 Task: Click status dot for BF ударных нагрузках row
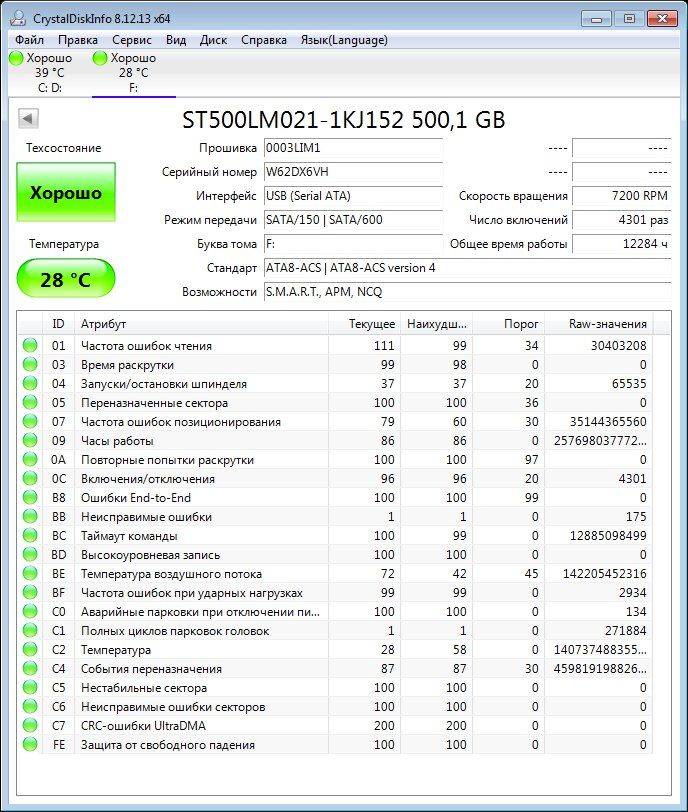30,592
